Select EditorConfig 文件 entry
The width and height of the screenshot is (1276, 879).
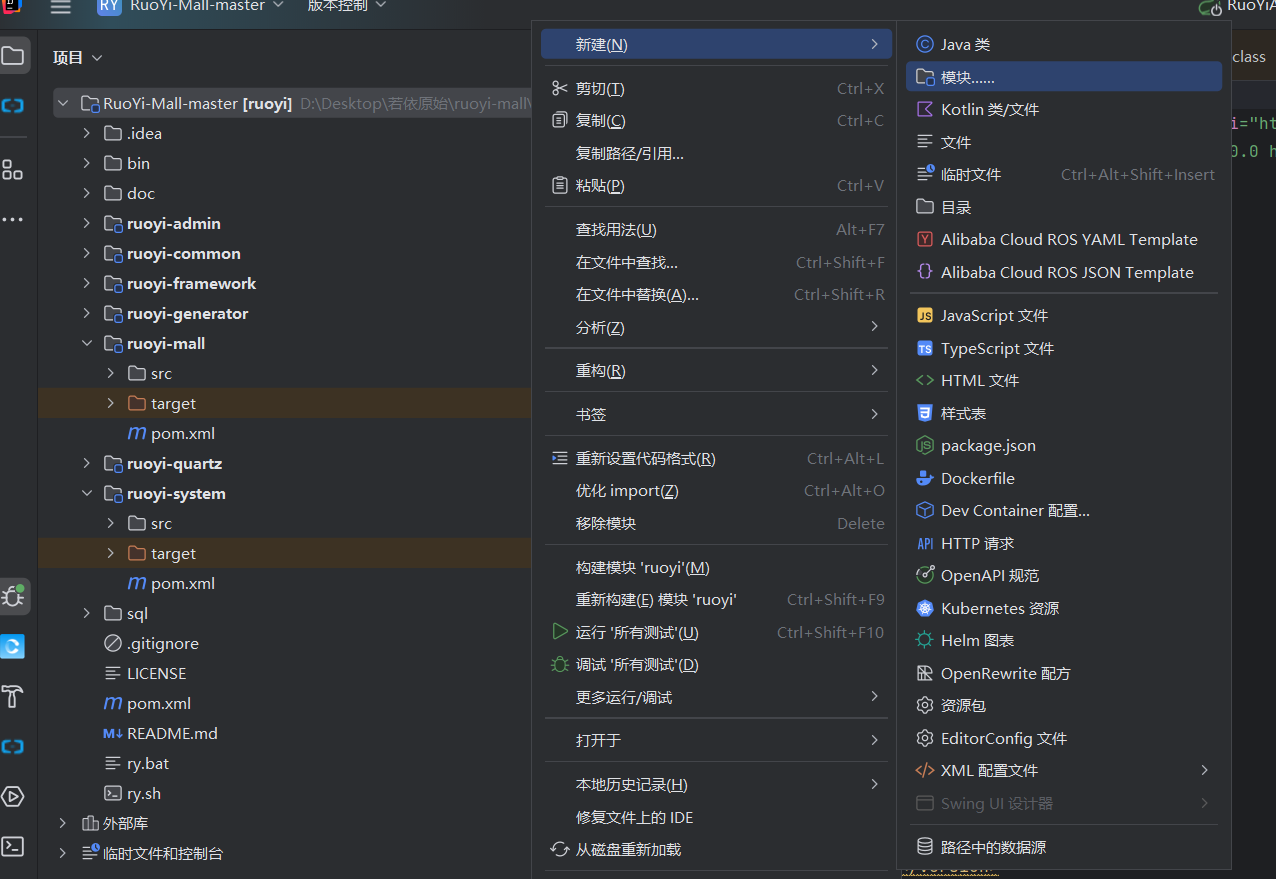point(1064,738)
